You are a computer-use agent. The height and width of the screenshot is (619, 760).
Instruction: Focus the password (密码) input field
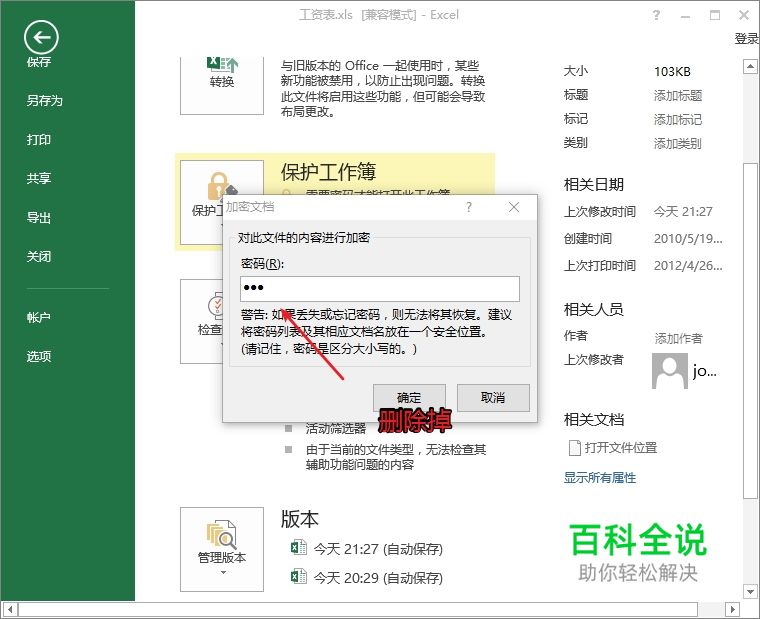click(380, 288)
